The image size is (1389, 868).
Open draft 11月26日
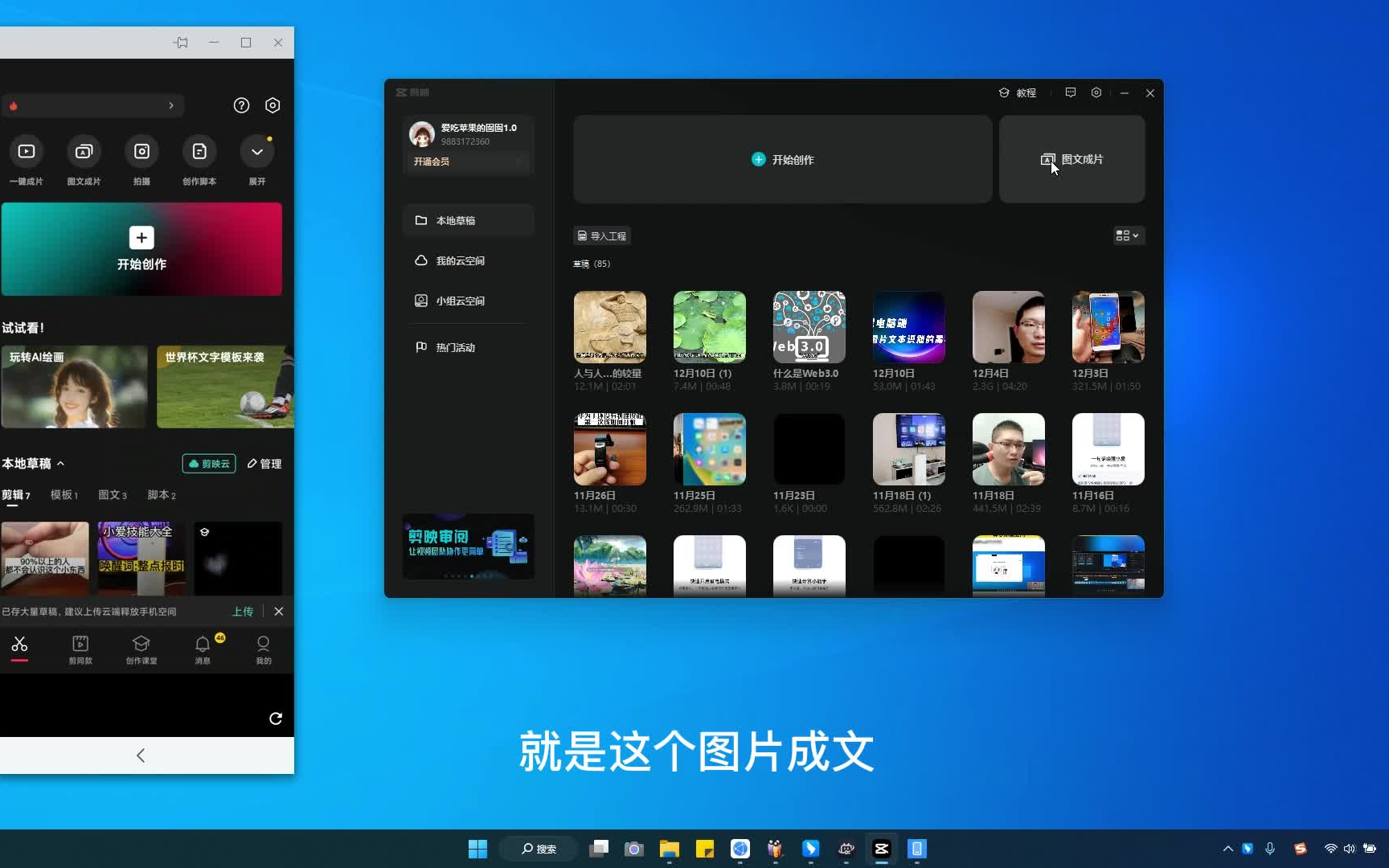click(x=610, y=449)
